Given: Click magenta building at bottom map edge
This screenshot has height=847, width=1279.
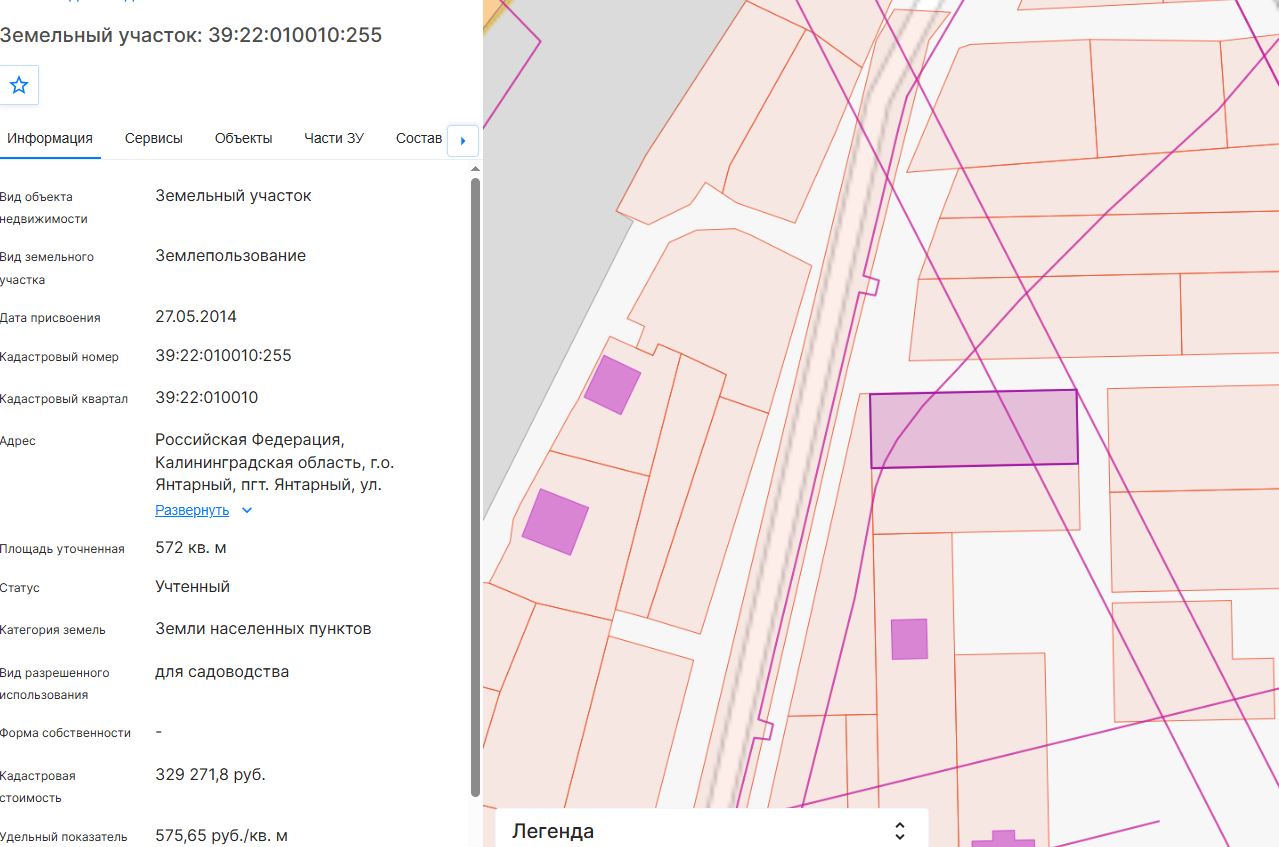Looking at the screenshot, I should [x=1003, y=838].
